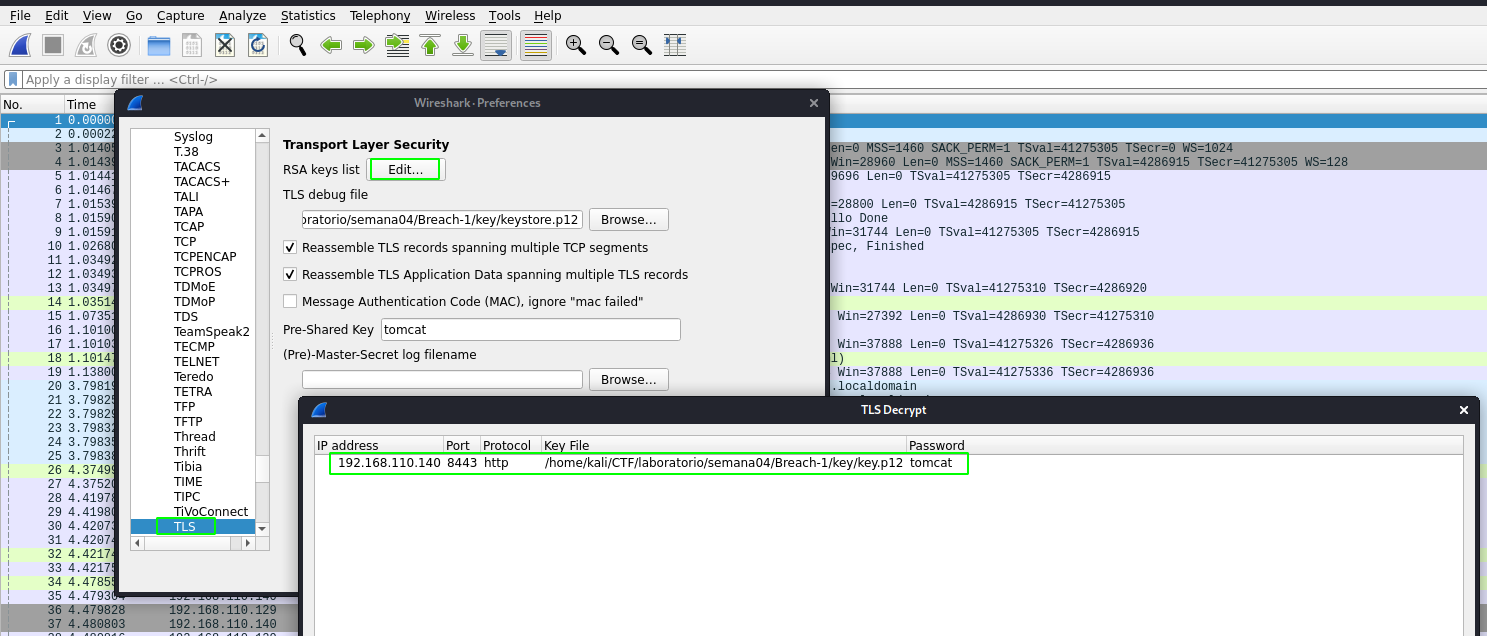1487x636 pixels.
Task: Select TELNET in the protocol list
Action: 196,362
